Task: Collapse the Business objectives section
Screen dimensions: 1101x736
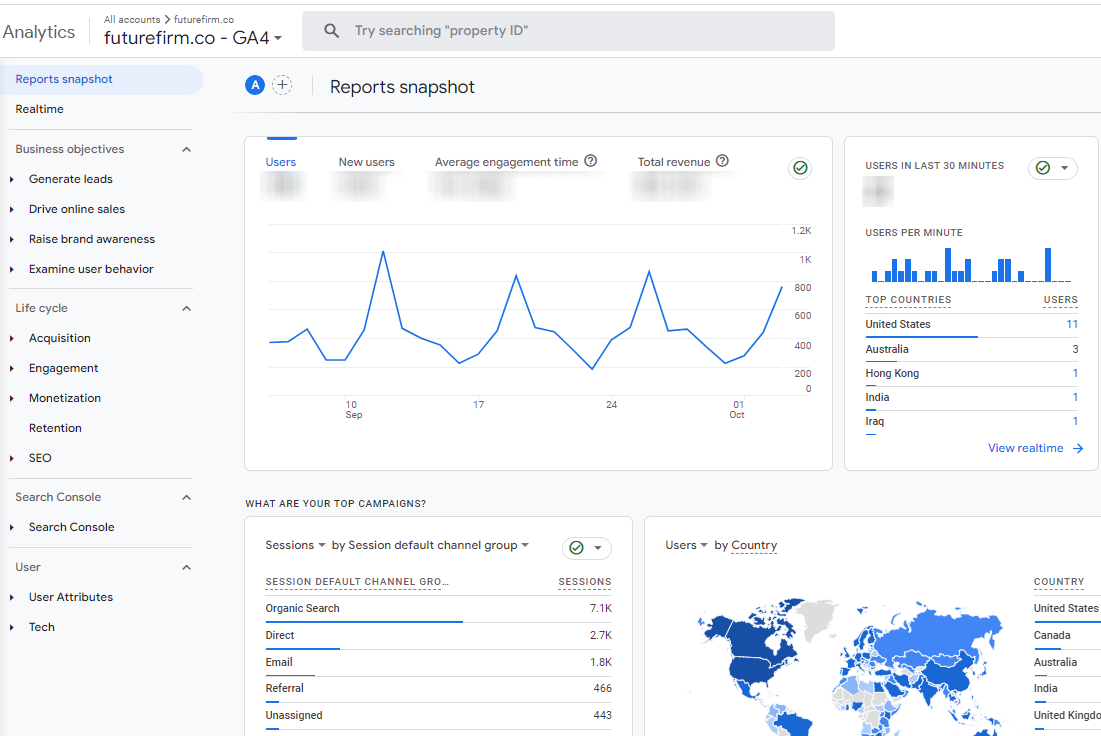Action: [x=186, y=149]
